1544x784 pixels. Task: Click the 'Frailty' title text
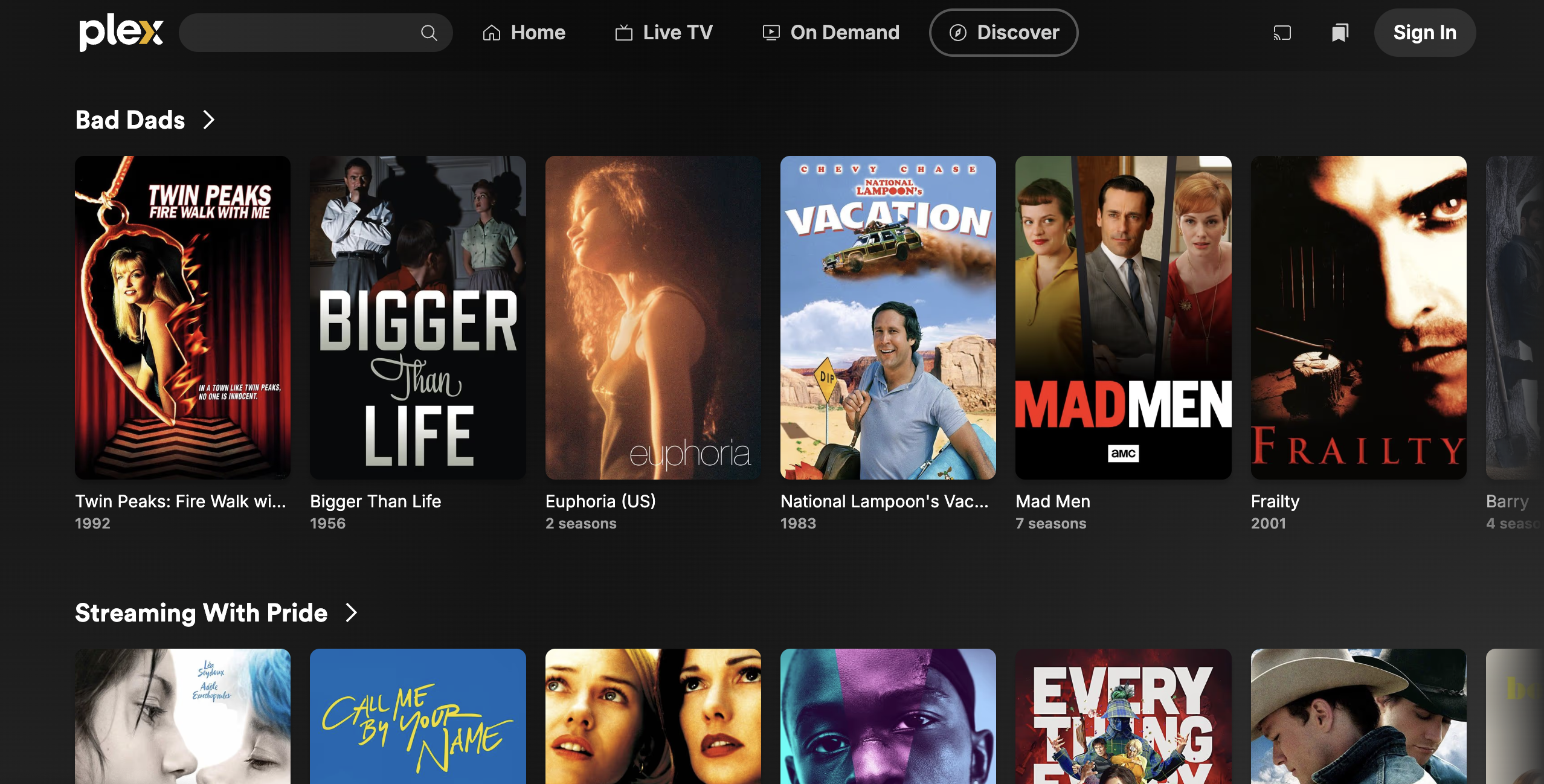tap(1275, 501)
